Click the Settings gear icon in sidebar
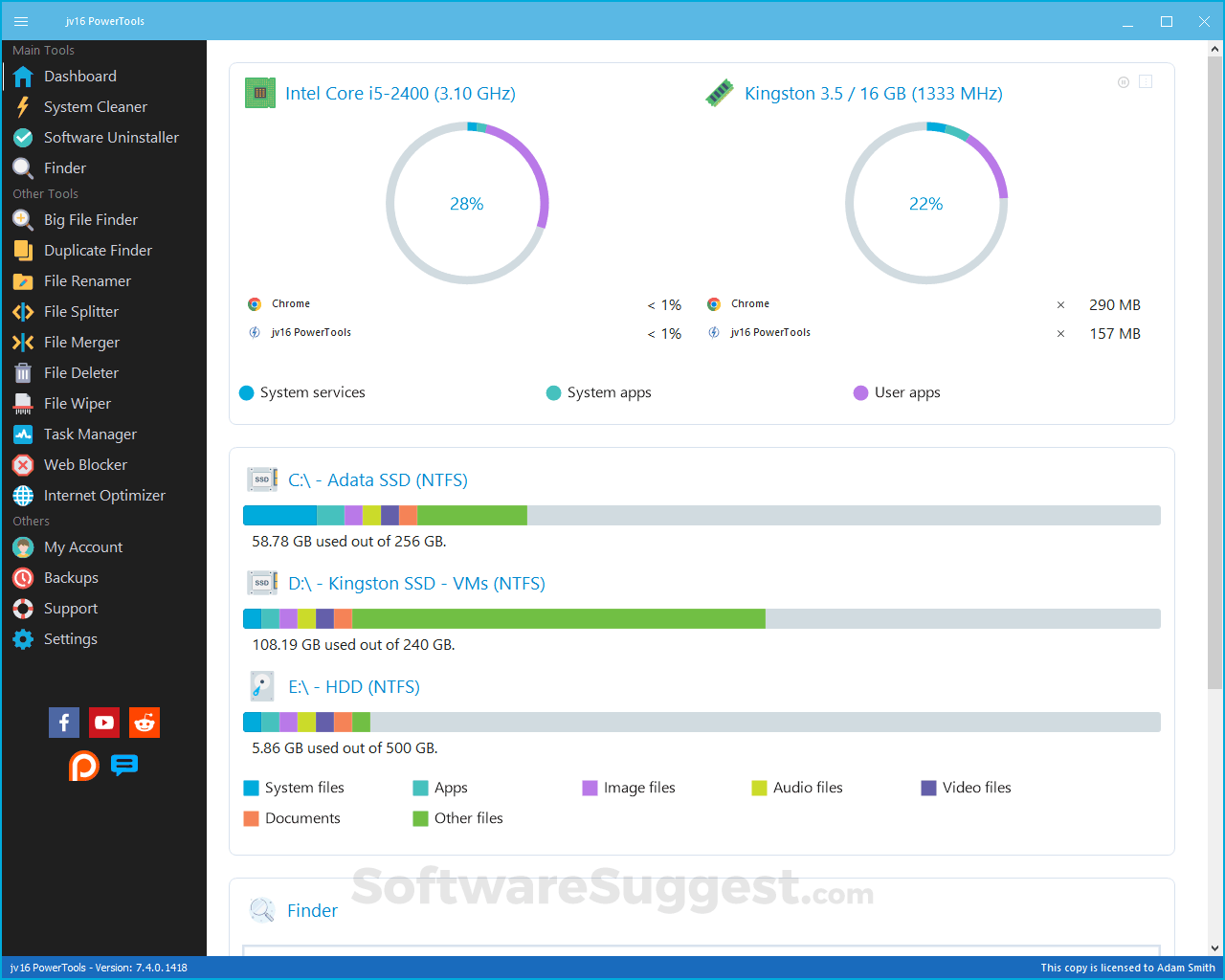1225x980 pixels. pyautogui.click(x=23, y=639)
